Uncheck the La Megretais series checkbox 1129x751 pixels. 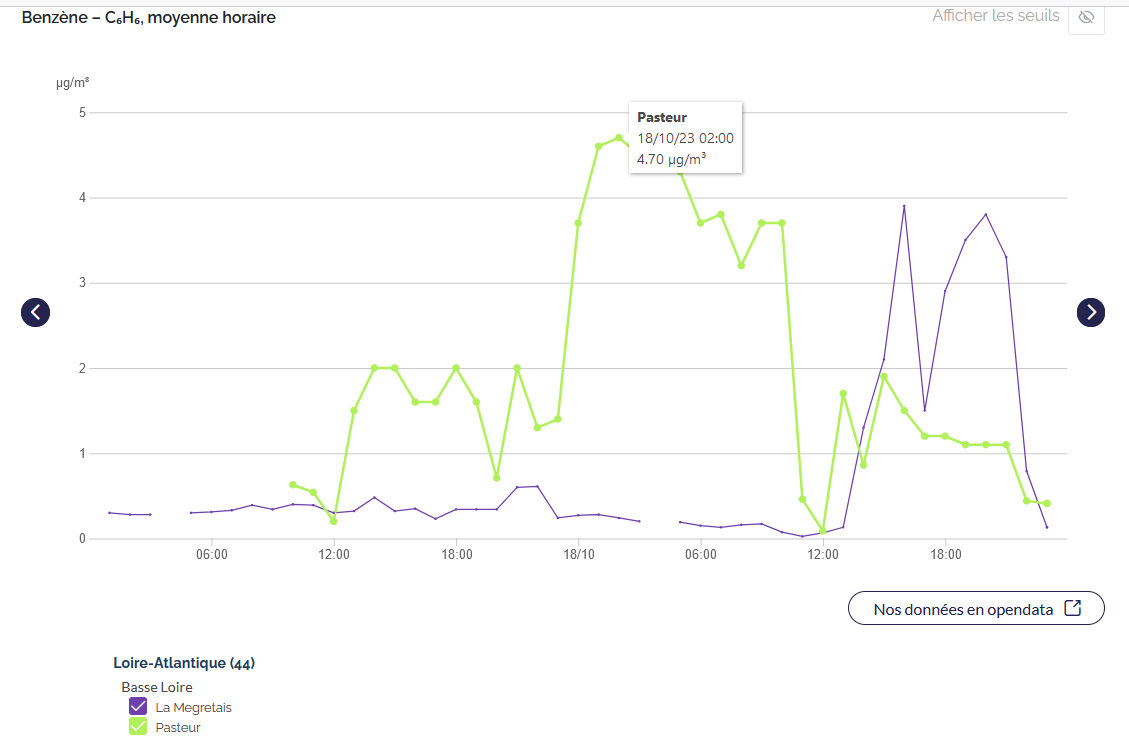click(x=138, y=706)
